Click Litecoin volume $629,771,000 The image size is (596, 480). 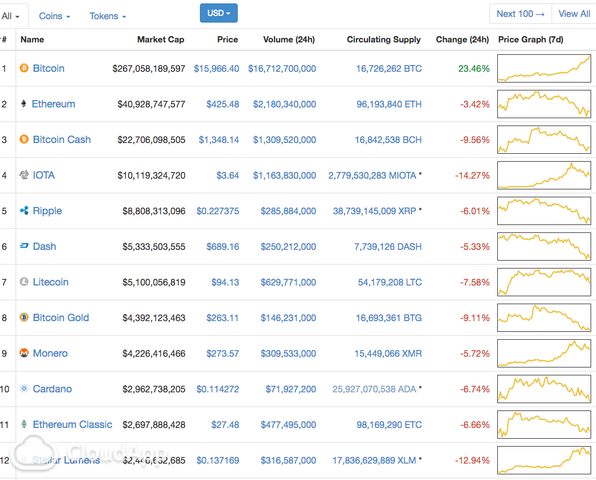click(288, 282)
